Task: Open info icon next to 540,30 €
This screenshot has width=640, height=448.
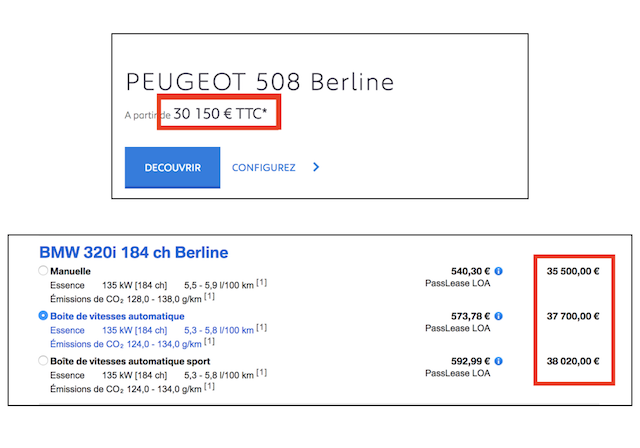Action: pyautogui.click(x=498, y=270)
